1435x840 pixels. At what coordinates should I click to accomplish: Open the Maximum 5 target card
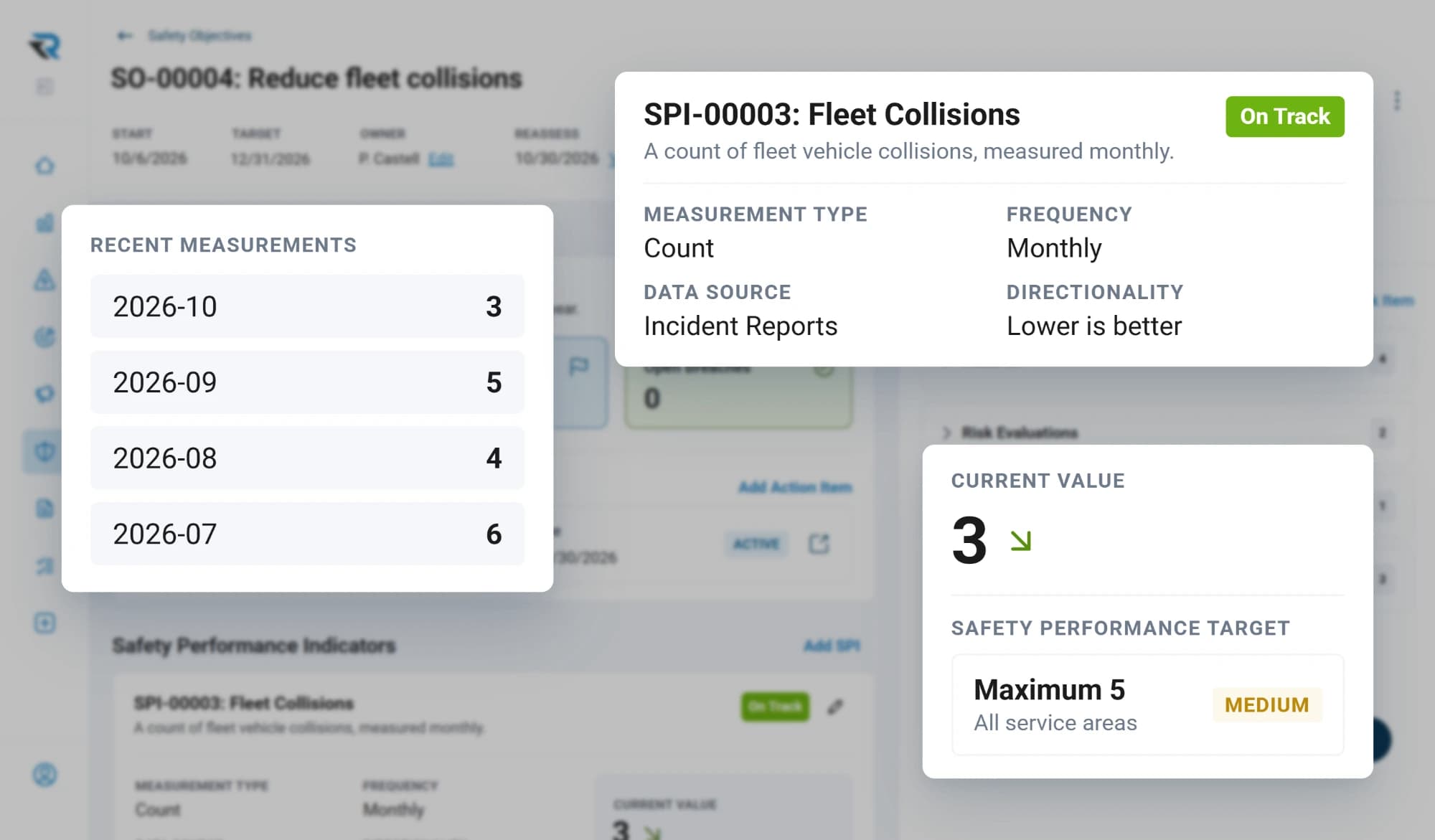tap(1147, 704)
